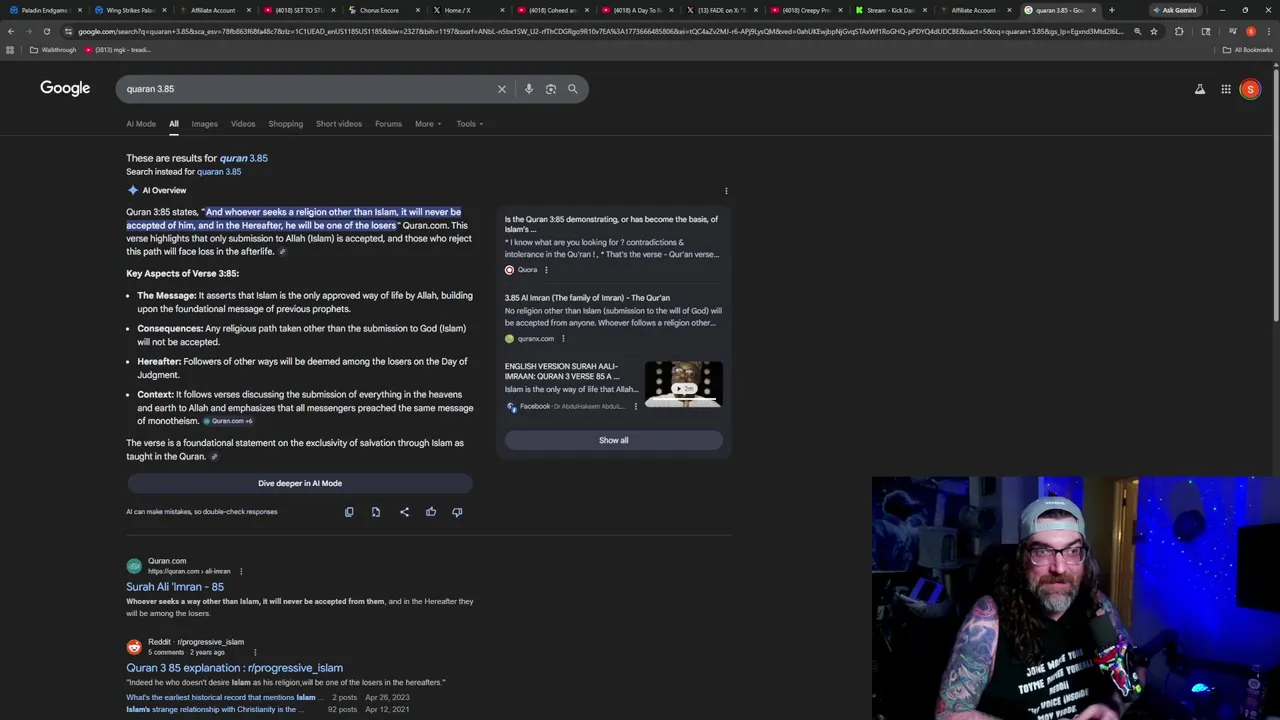Viewport: 1280px width, 720px height.
Task: Open Google Lens image search icon
Action: click(x=551, y=89)
